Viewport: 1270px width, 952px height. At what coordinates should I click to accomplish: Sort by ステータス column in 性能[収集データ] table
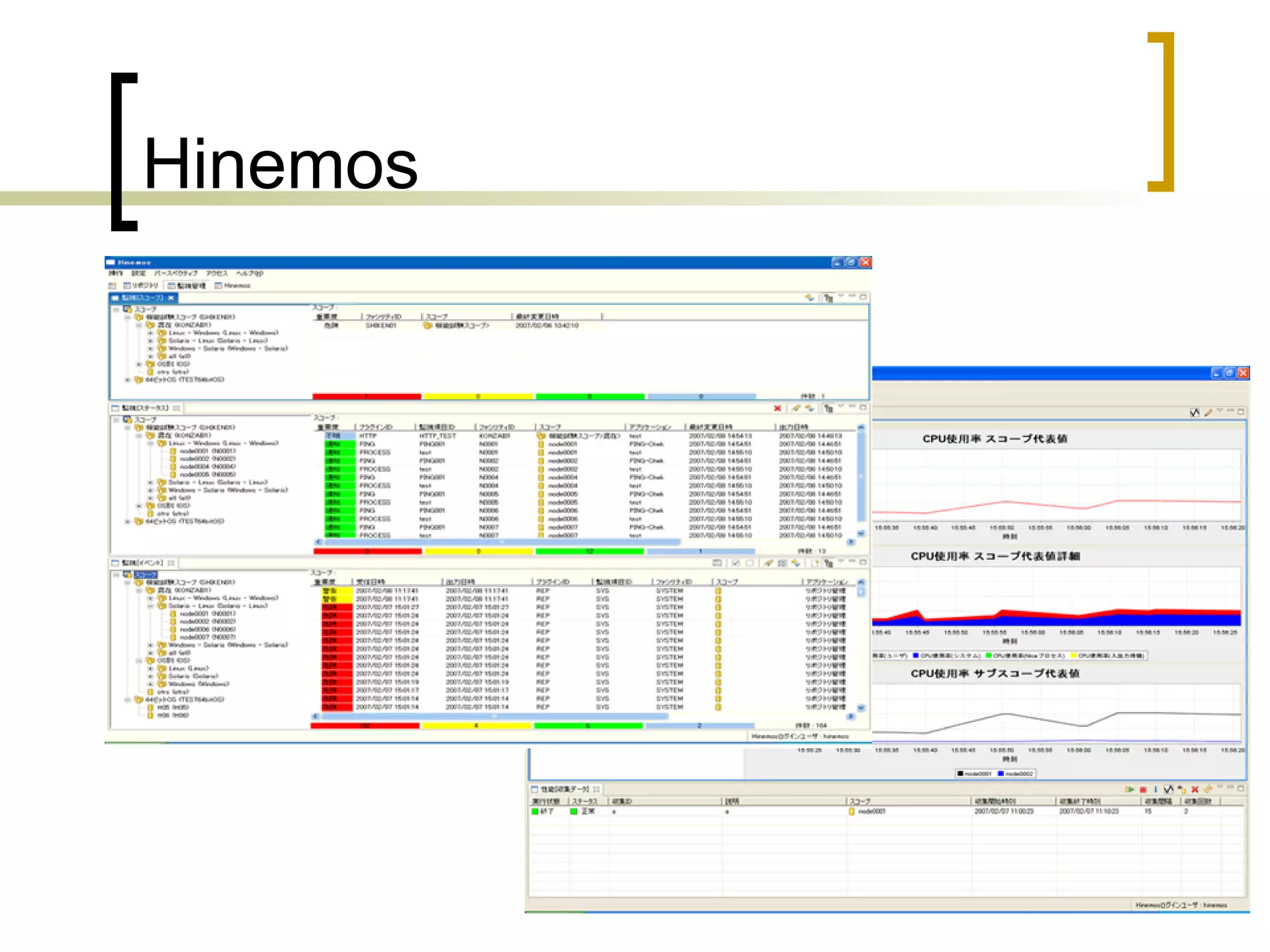point(587,801)
